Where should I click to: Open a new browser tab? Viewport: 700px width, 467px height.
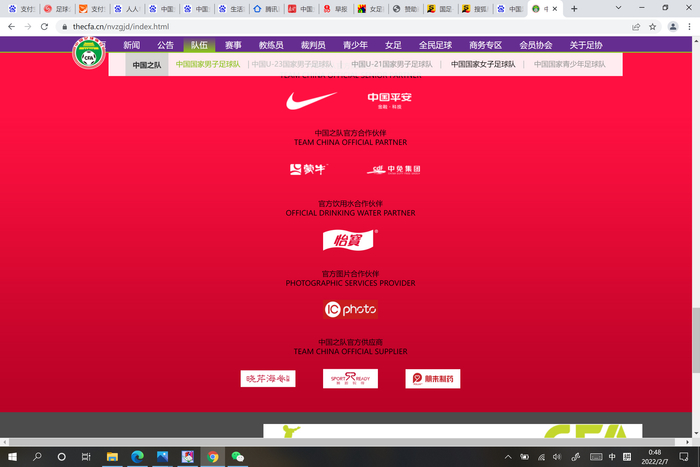pos(574,8)
